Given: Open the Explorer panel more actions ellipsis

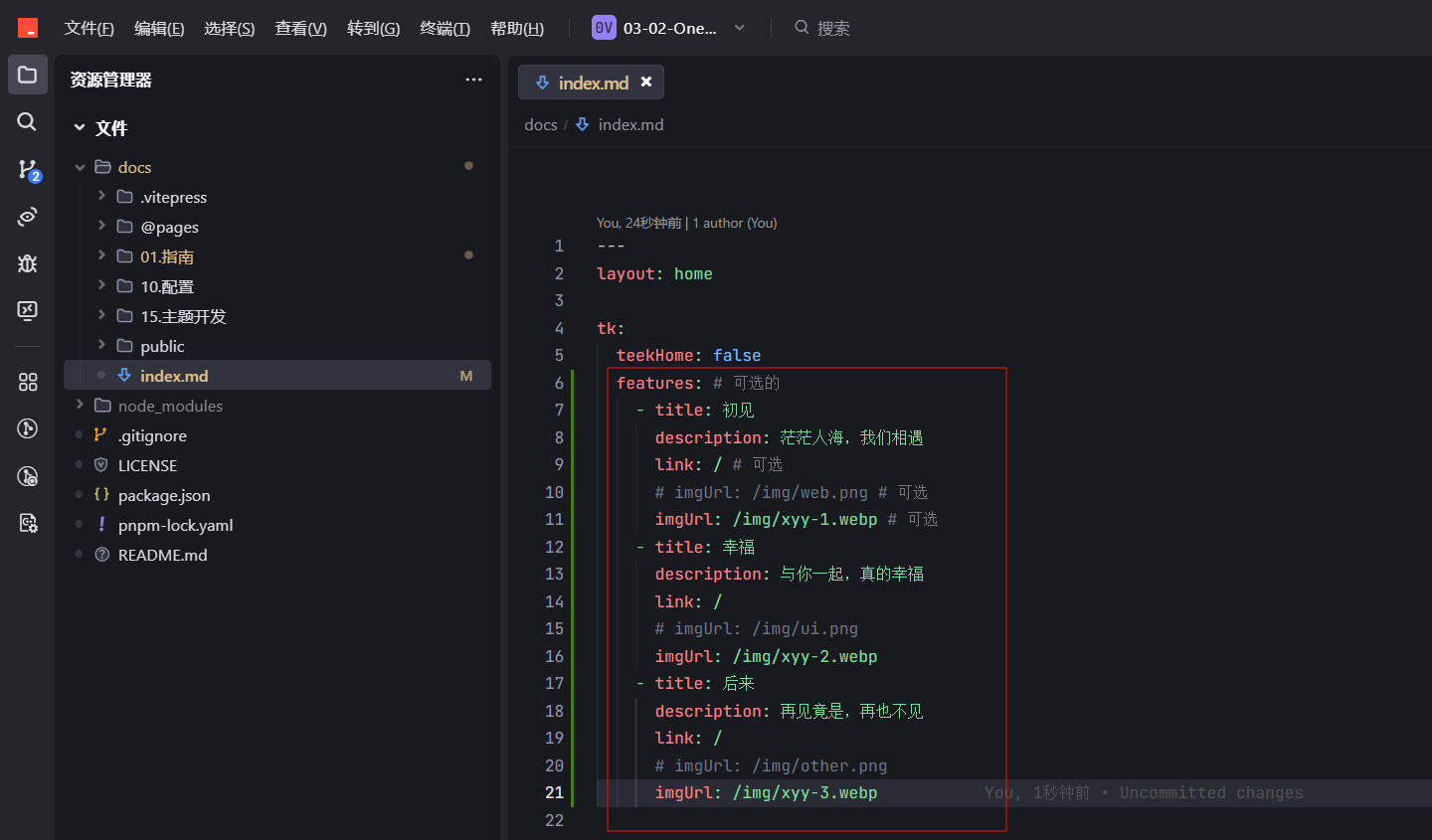Looking at the screenshot, I should point(473,80).
